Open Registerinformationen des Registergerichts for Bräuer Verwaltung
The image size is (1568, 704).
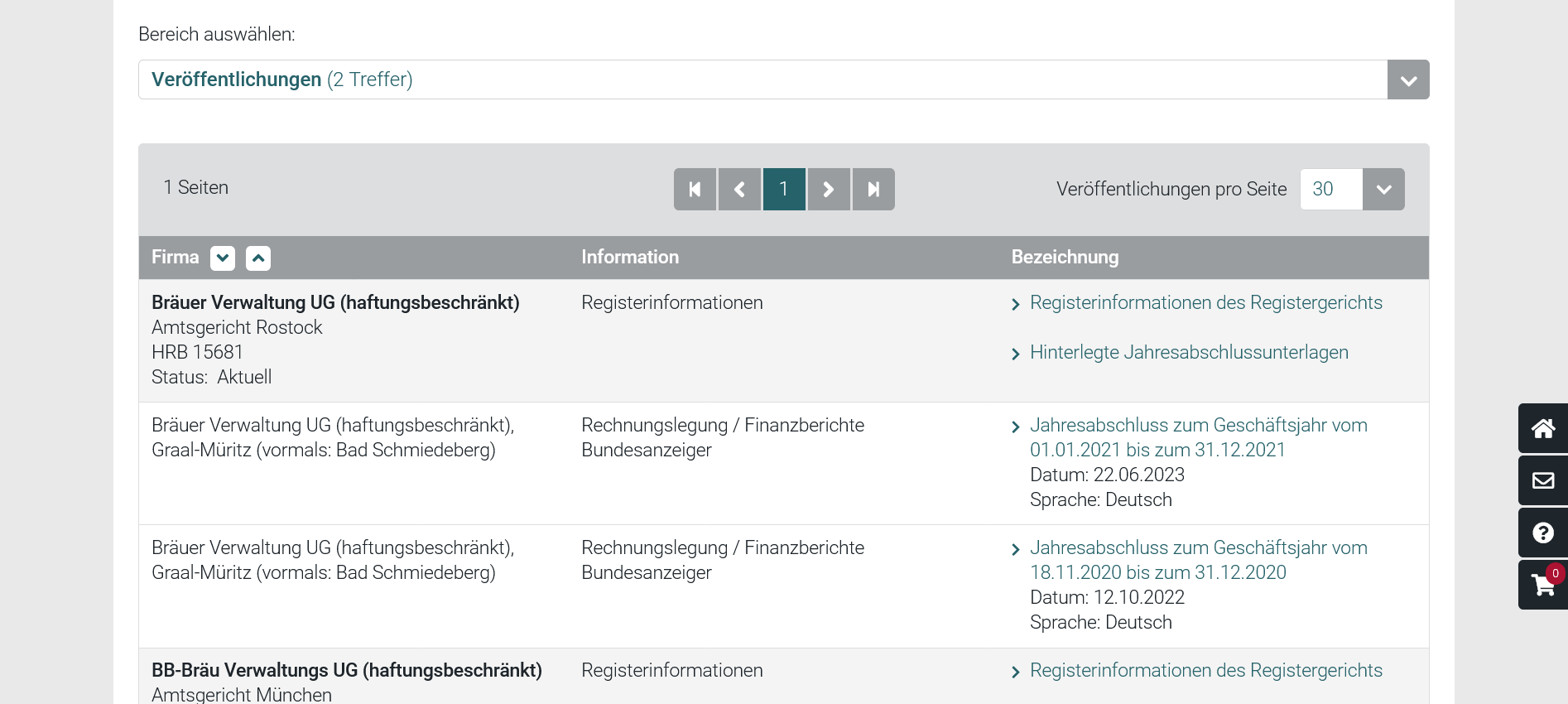coord(1205,303)
